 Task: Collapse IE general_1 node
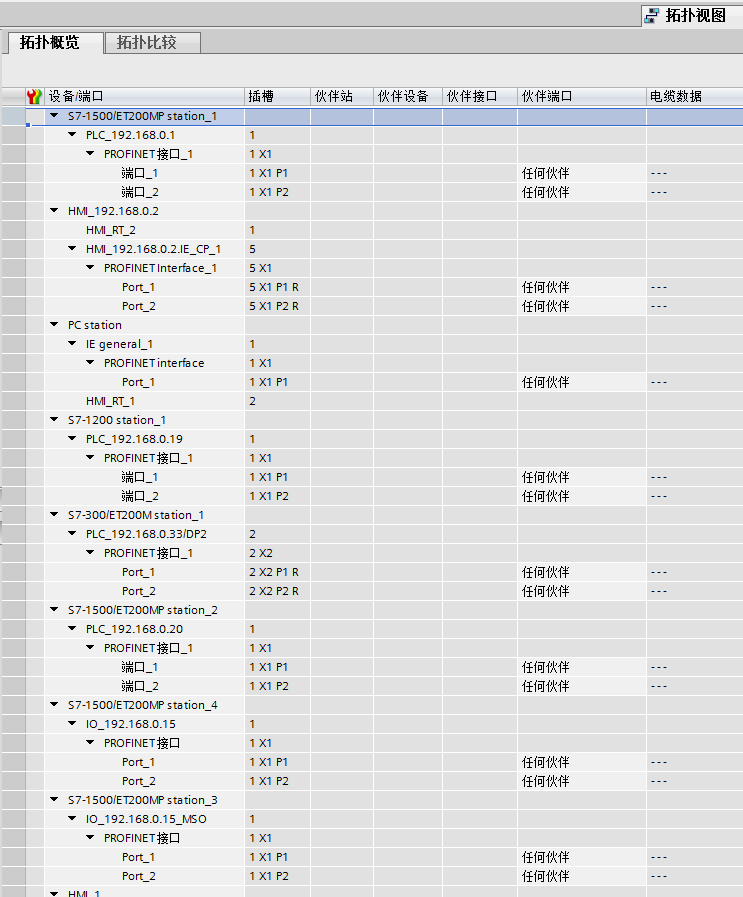(x=72, y=343)
